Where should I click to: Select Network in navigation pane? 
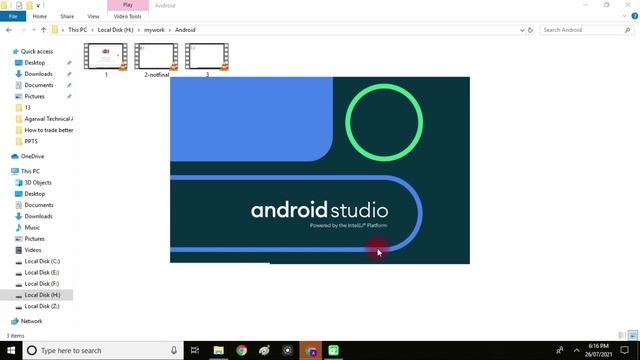point(31,321)
